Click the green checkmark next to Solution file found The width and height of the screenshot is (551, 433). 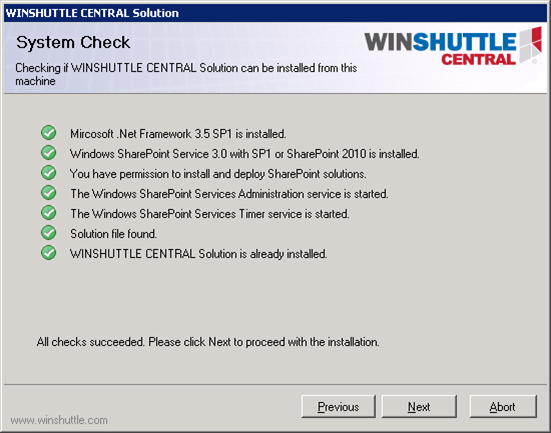tap(48, 233)
